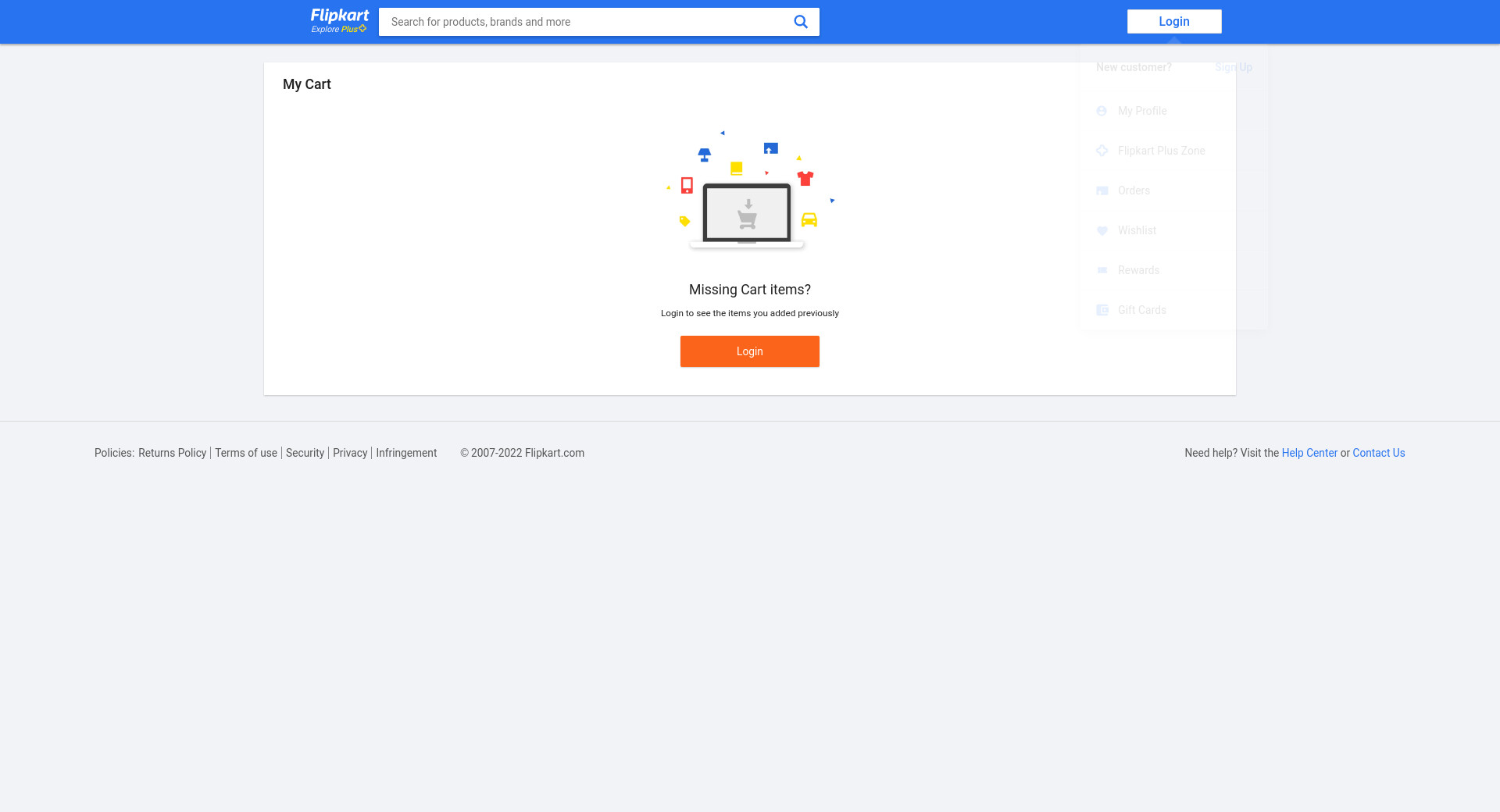Click the My Profile icon
1500x812 pixels.
(x=1102, y=111)
